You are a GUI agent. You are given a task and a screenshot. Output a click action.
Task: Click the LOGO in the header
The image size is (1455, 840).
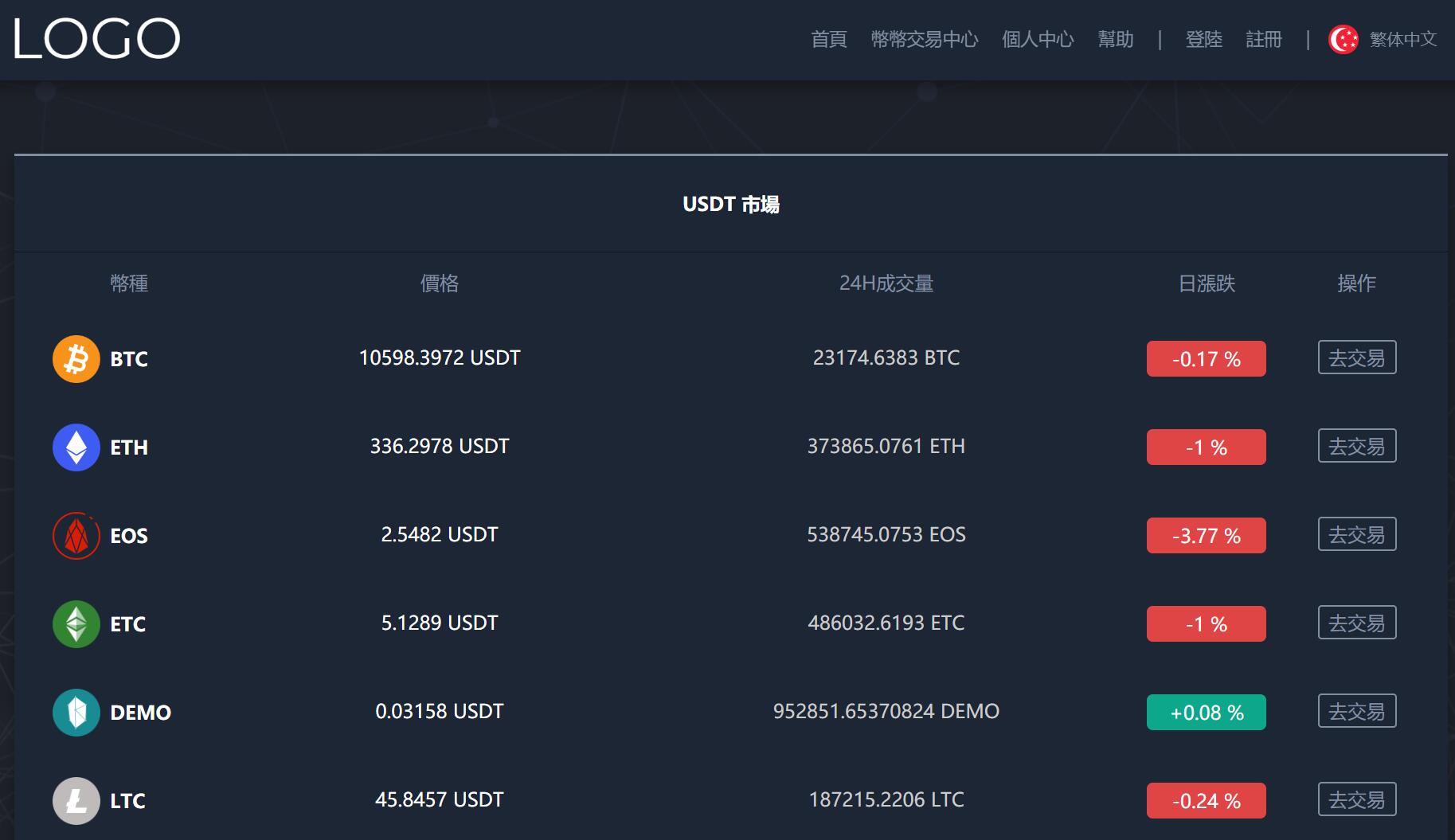(97, 39)
